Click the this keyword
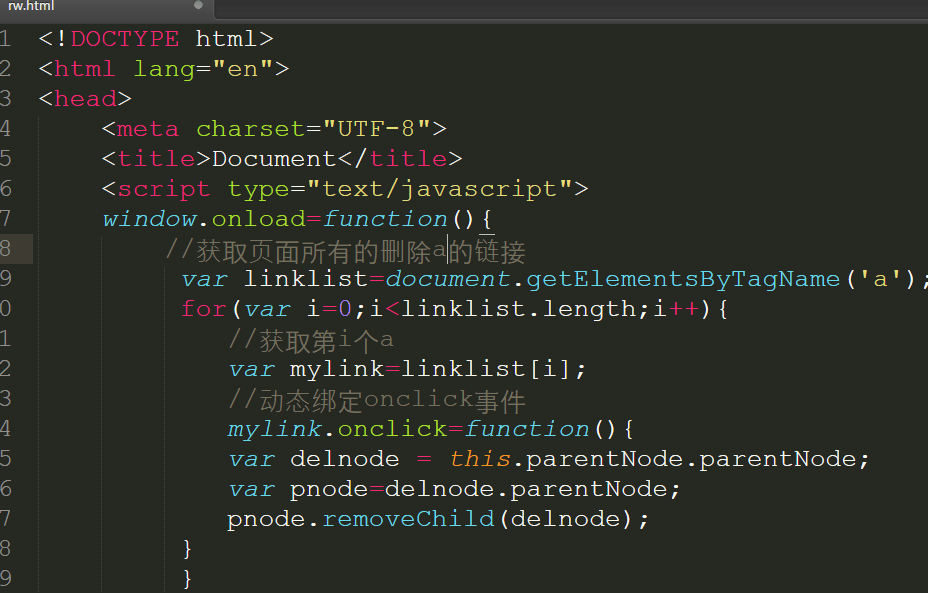The width and height of the screenshot is (928, 593). pyautogui.click(x=480, y=459)
